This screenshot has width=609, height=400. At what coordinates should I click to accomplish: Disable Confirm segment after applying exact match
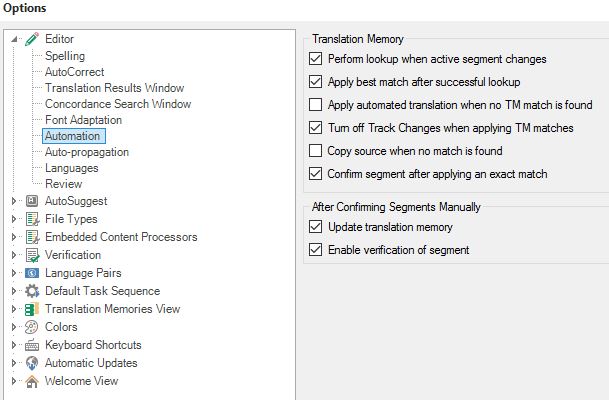click(x=315, y=174)
